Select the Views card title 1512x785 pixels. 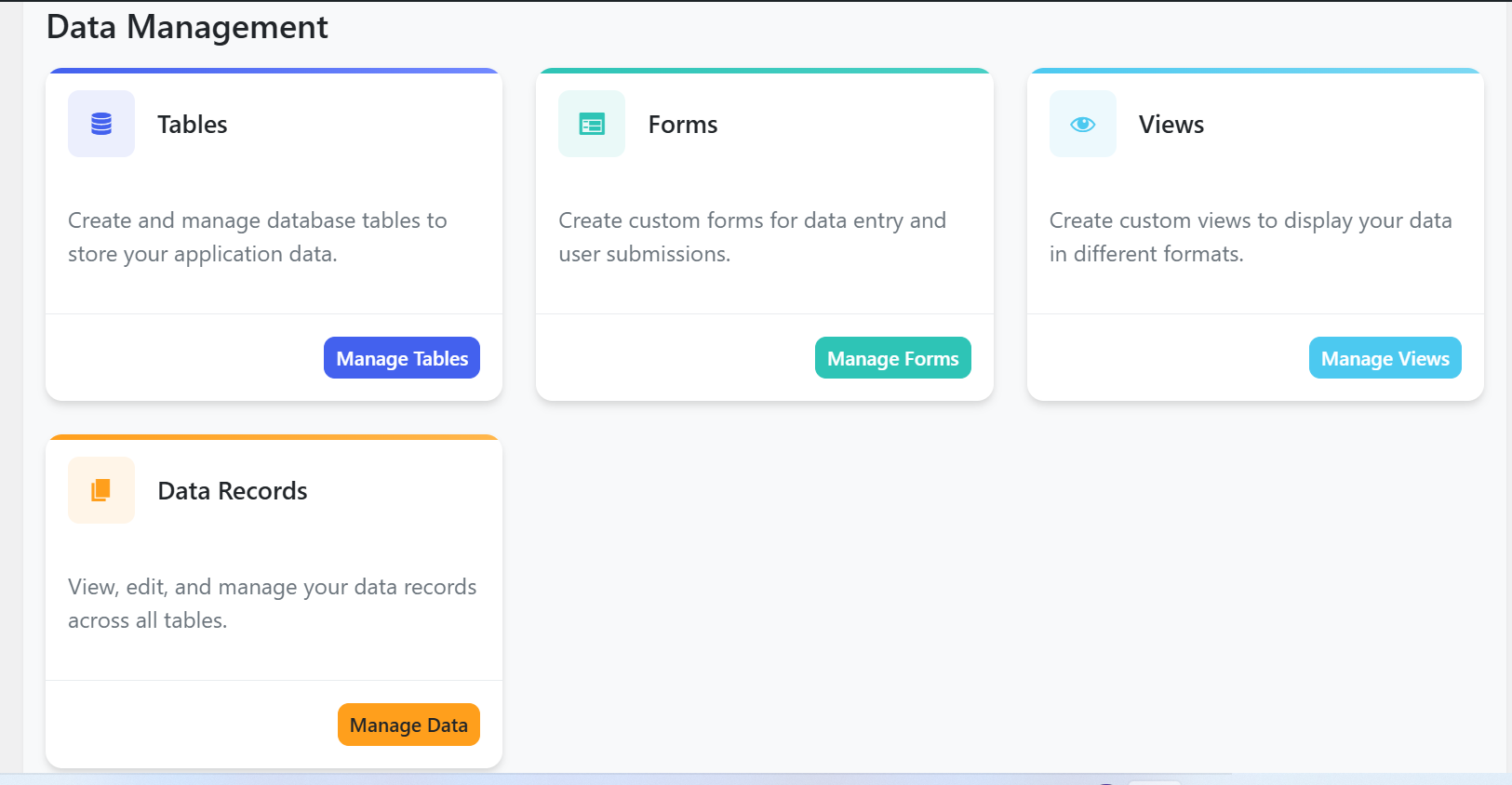1171,125
